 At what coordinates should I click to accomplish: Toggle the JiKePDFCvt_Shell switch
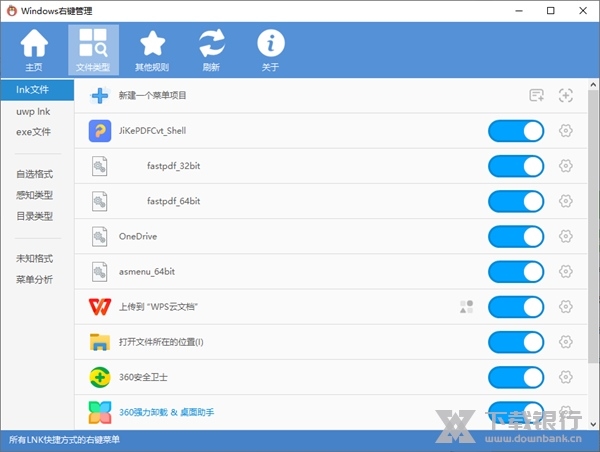(516, 131)
